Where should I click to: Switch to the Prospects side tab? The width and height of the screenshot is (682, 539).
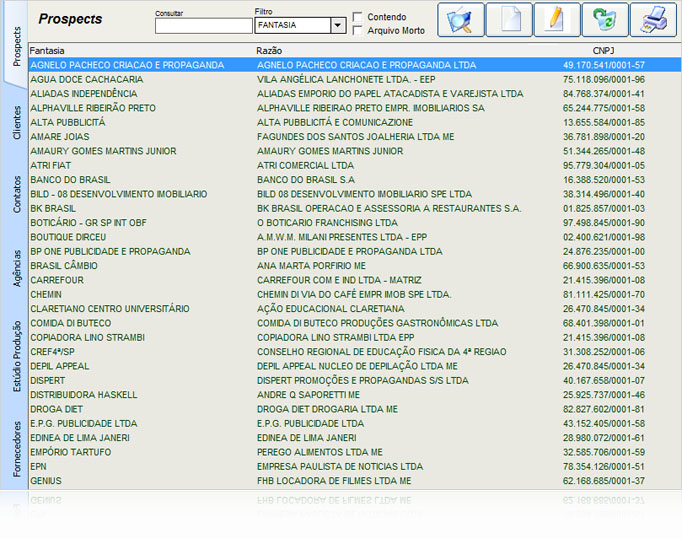click(x=17, y=46)
